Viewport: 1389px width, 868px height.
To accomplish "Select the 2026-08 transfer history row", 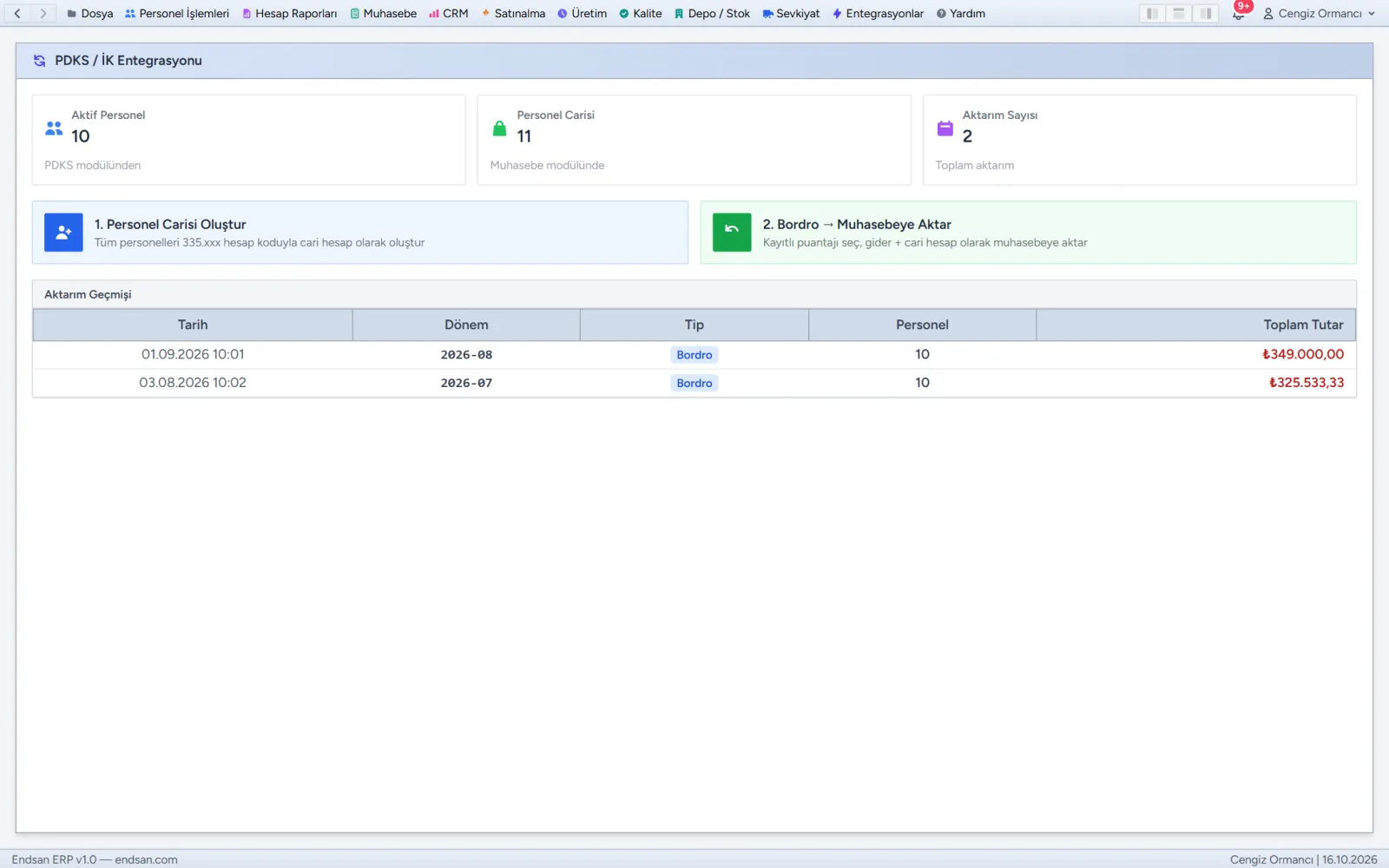I will tap(694, 354).
